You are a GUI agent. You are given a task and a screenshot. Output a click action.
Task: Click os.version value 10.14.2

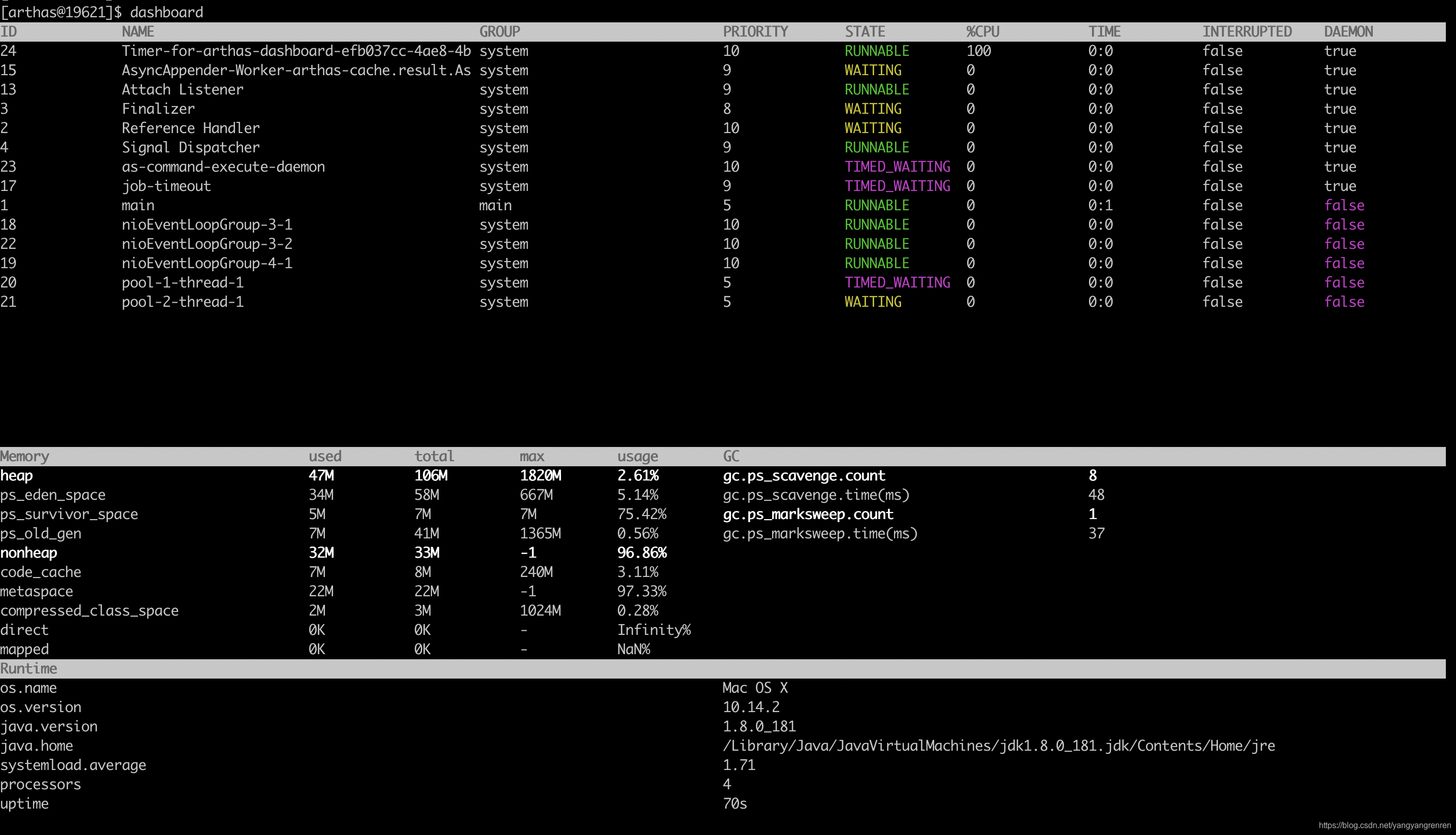tap(751, 707)
